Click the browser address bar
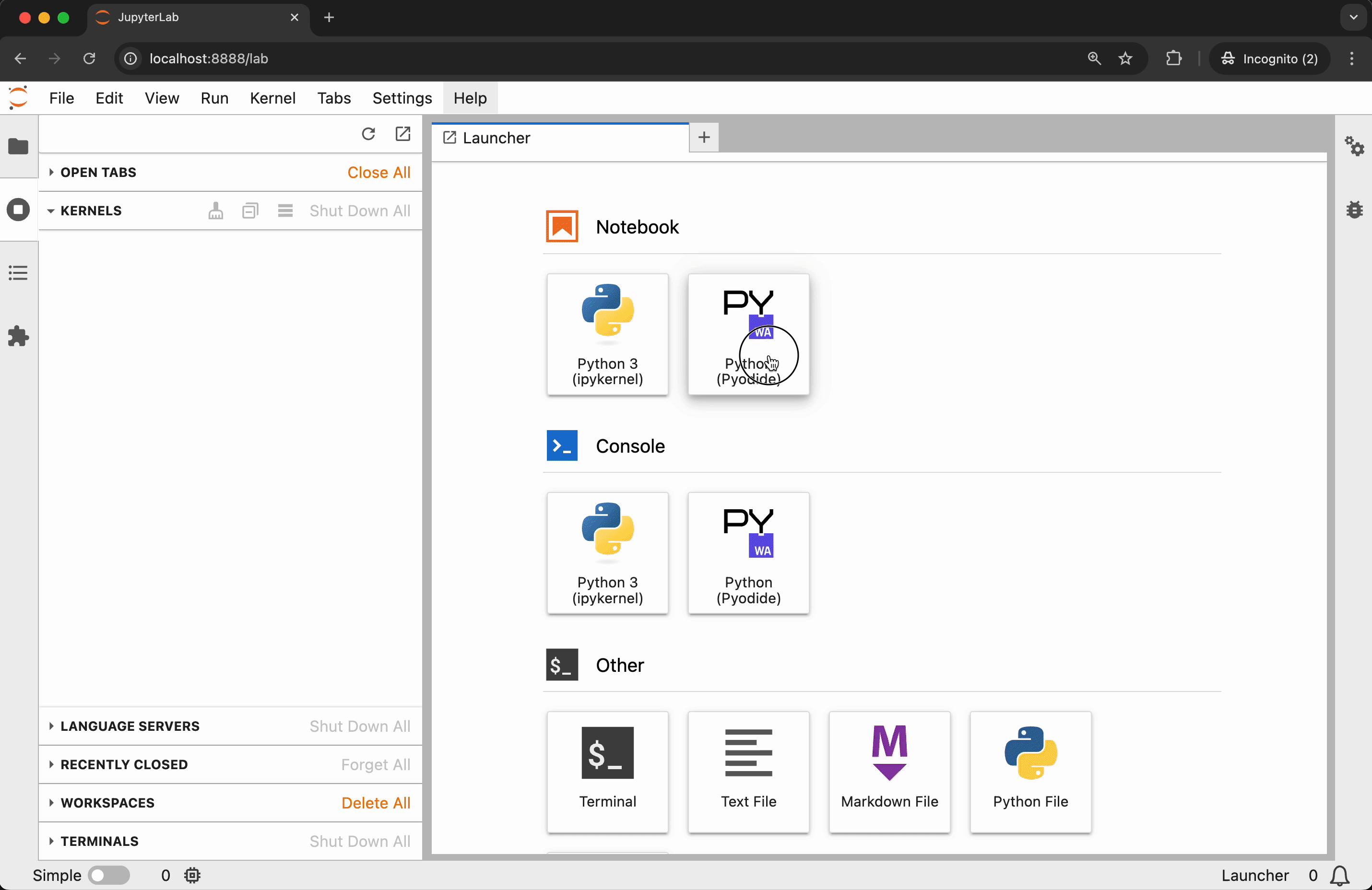 tap(577, 59)
